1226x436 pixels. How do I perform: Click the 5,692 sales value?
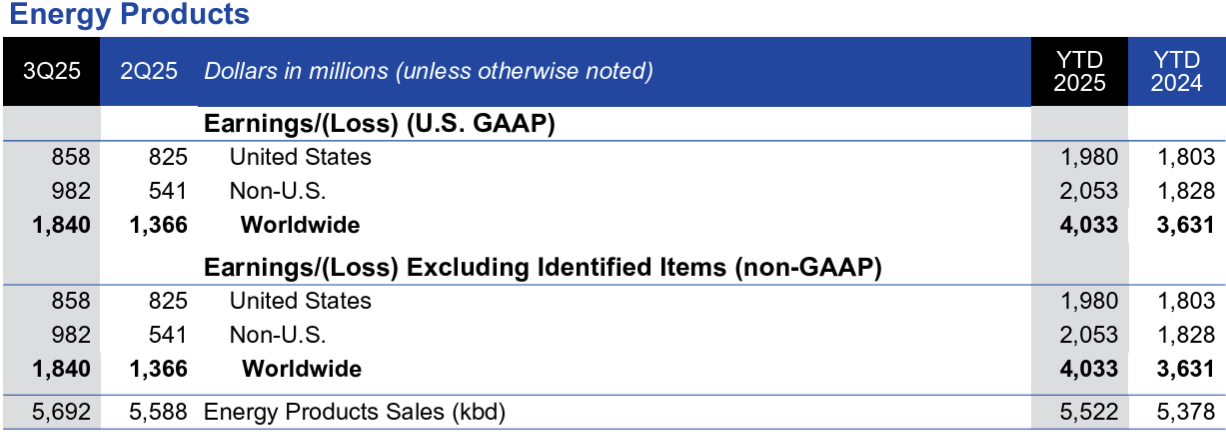[62, 412]
